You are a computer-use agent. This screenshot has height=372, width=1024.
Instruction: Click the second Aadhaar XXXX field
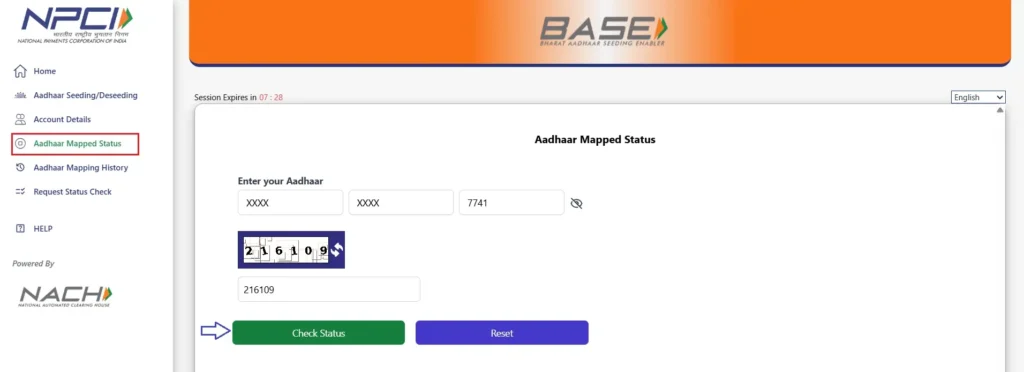401,203
